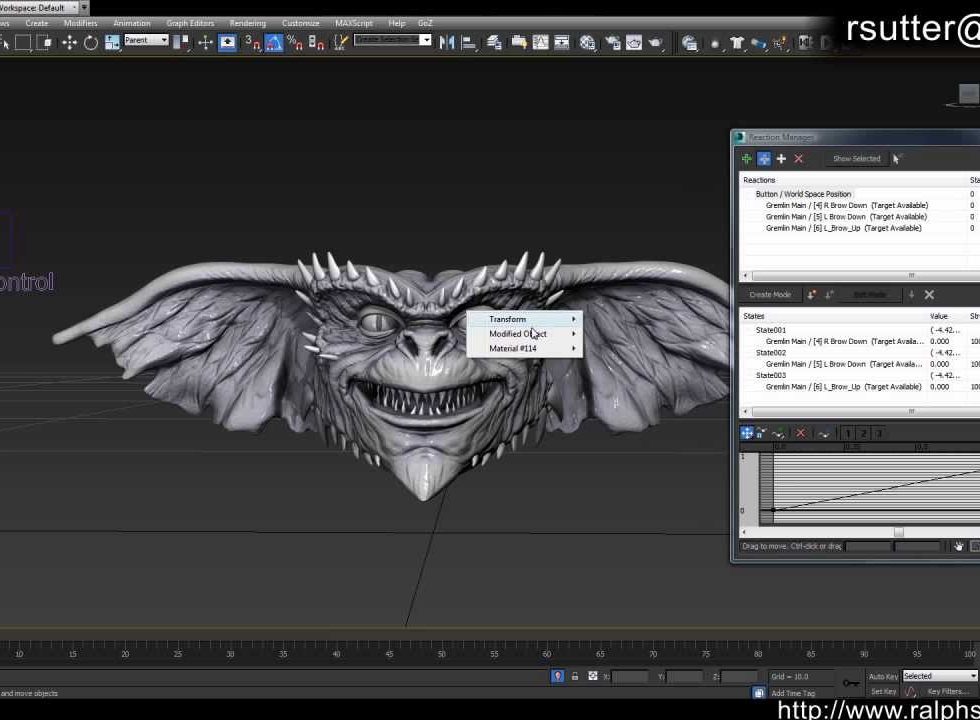Open the Graph Editors menu
This screenshot has height=720, width=980.
point(190,23)
